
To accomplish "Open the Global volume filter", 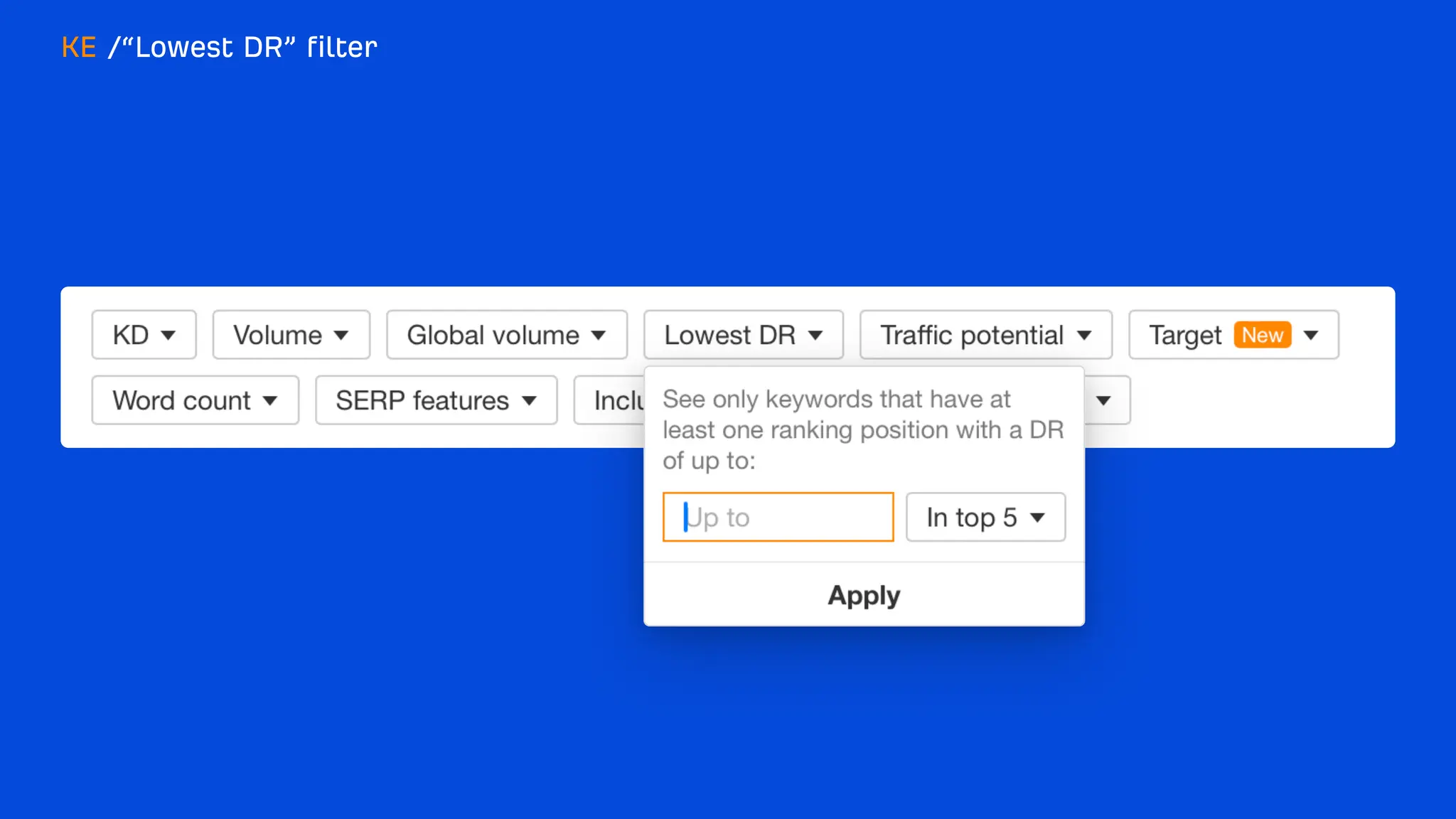I will coord(506,335).
